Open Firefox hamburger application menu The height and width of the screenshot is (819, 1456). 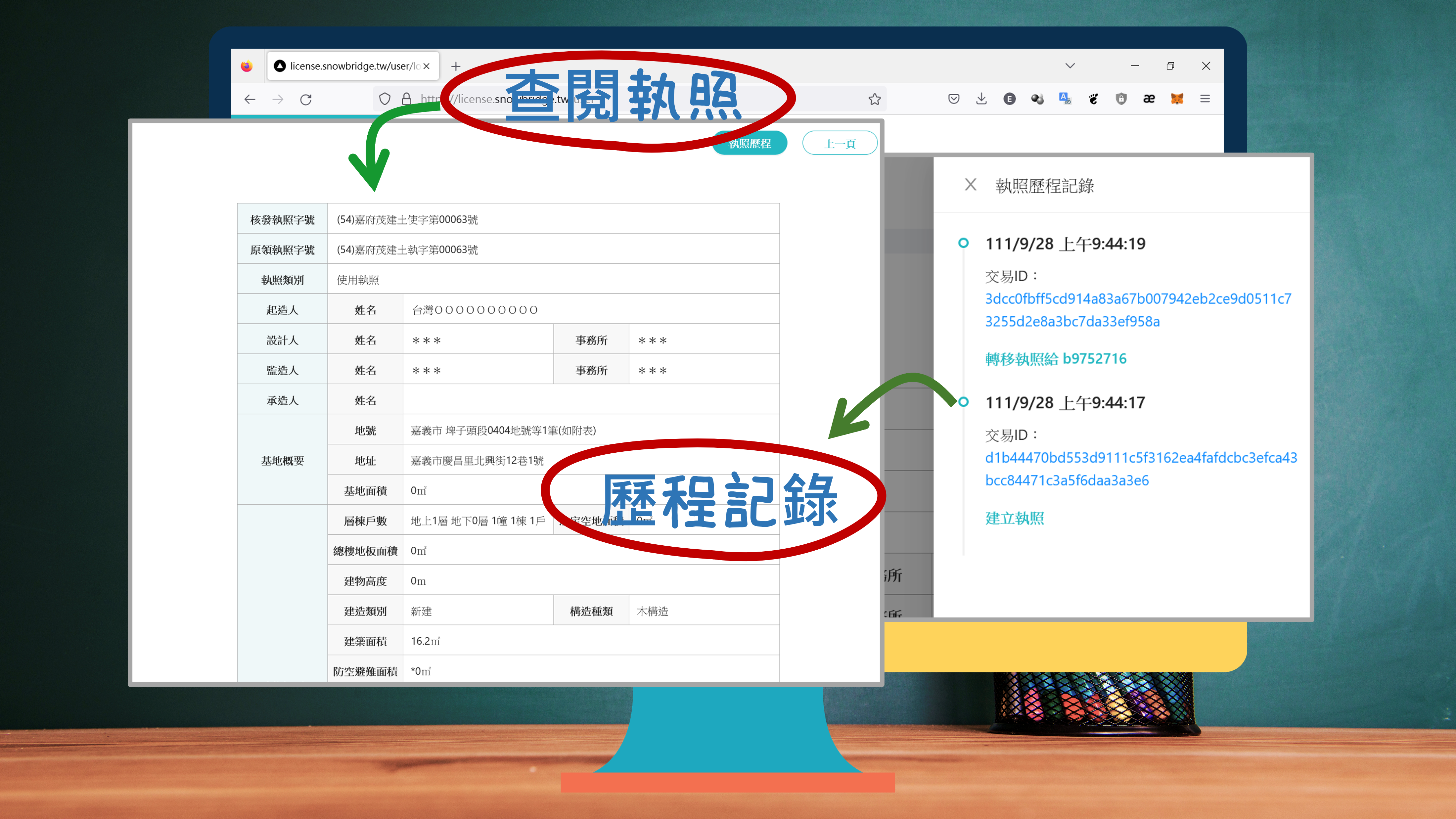(x=1205, y=99)
